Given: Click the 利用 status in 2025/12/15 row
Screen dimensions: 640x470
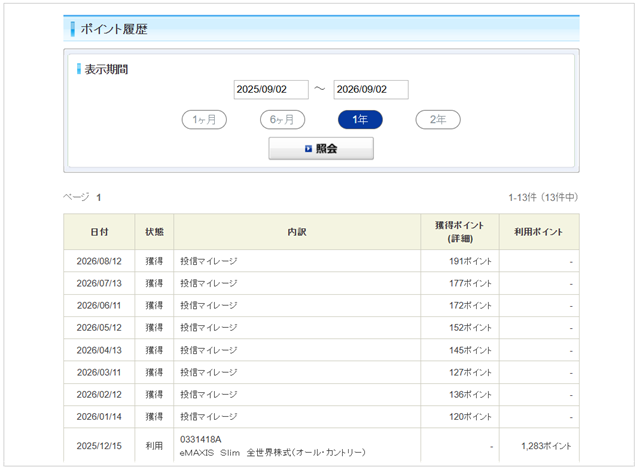Looking at the screenshot, I should [x=154, y=446].
